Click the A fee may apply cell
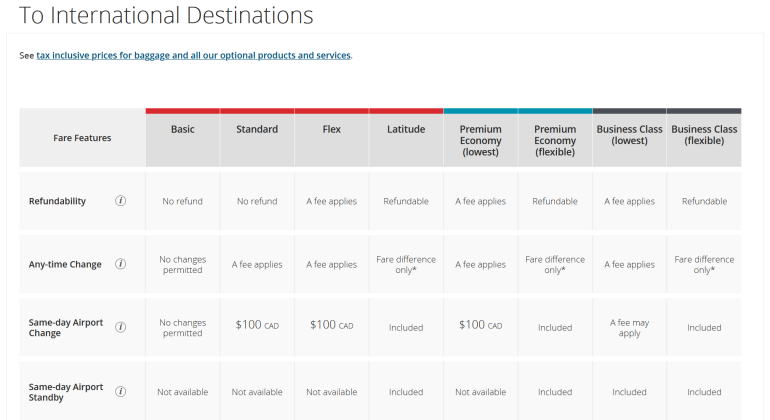Screen dimensions: 770x420 tap(629, 327)
